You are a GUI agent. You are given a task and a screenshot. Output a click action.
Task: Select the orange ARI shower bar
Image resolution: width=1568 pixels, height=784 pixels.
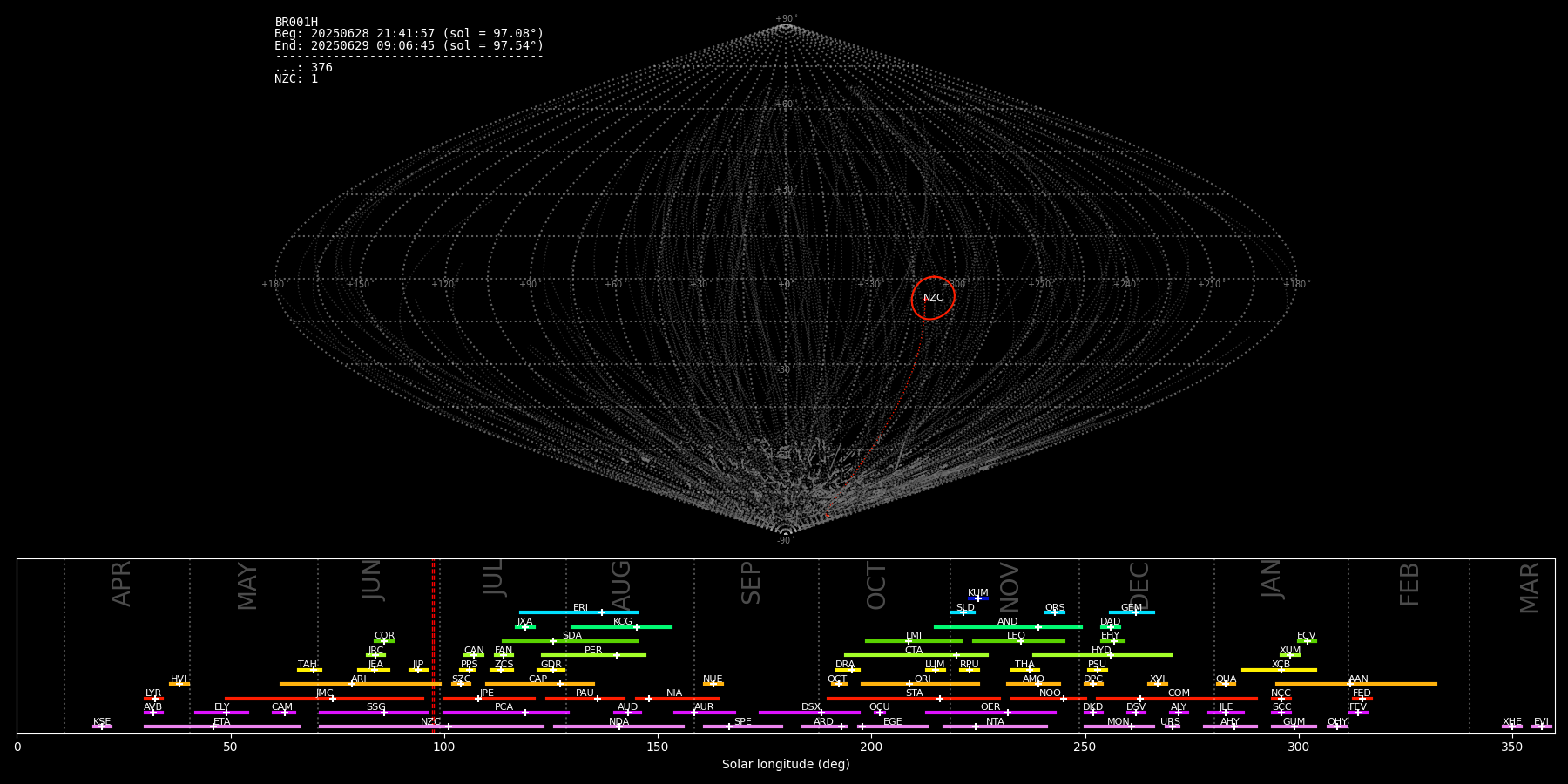[x=361, y=684]
